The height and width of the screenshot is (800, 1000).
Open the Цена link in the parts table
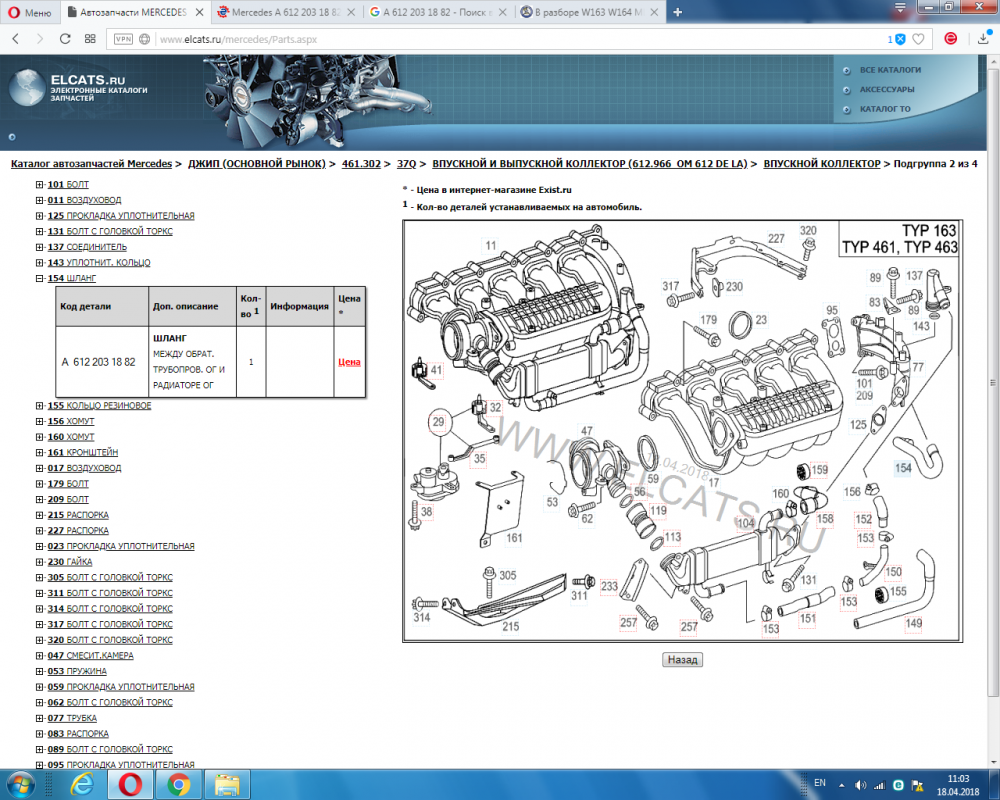coord(348,361)
